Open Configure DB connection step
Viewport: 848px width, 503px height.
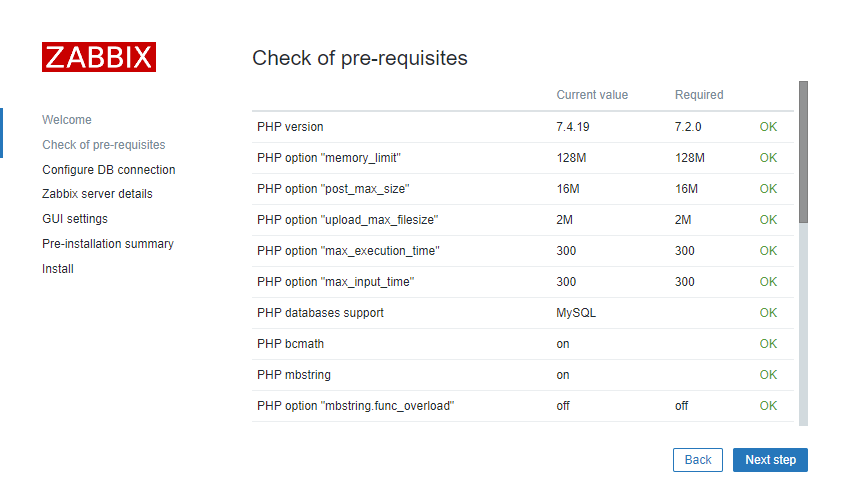pyautogui.click(x=109, y=169)
